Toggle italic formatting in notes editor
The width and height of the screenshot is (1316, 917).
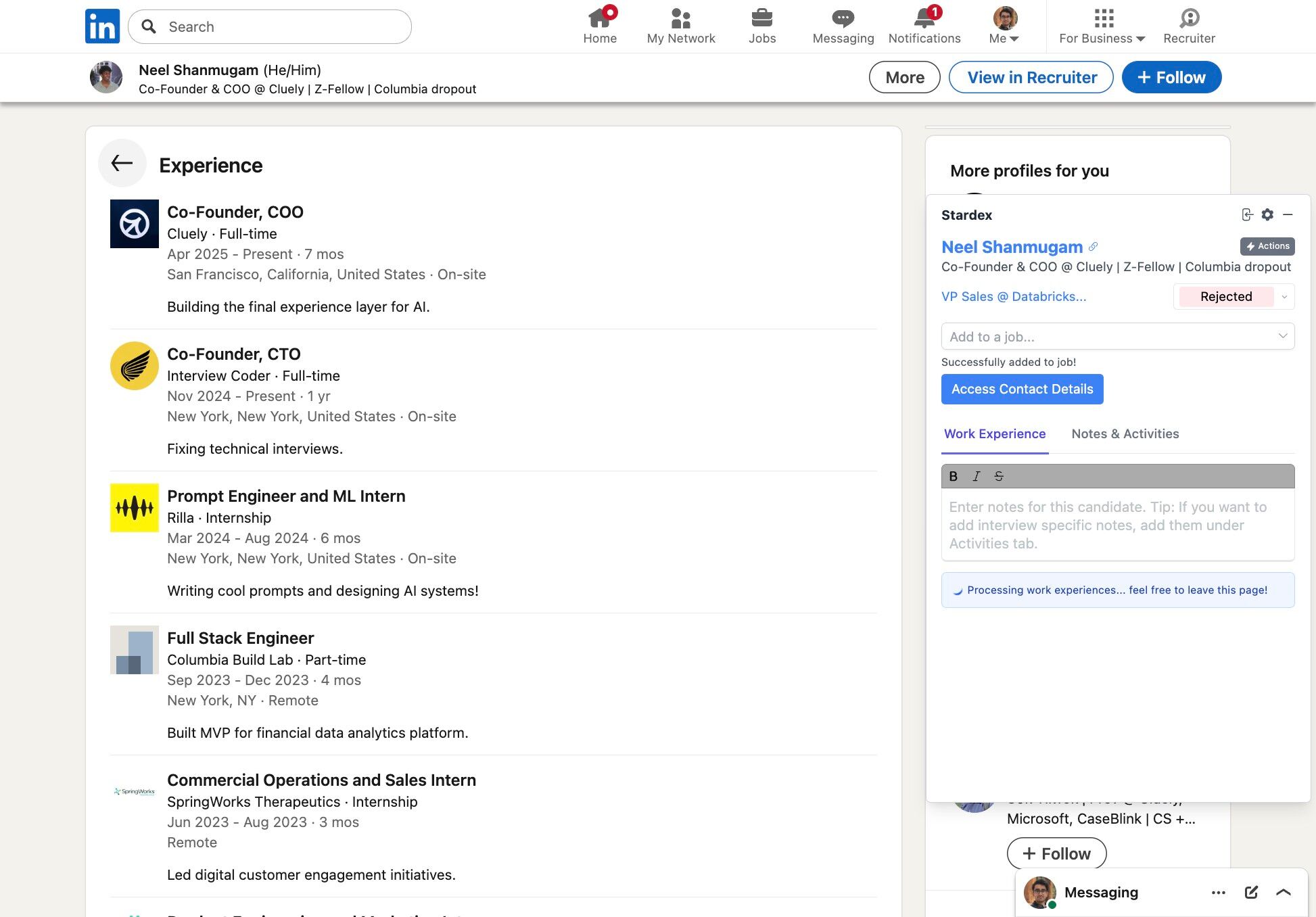pyautogui.click(x=976, y=476)
